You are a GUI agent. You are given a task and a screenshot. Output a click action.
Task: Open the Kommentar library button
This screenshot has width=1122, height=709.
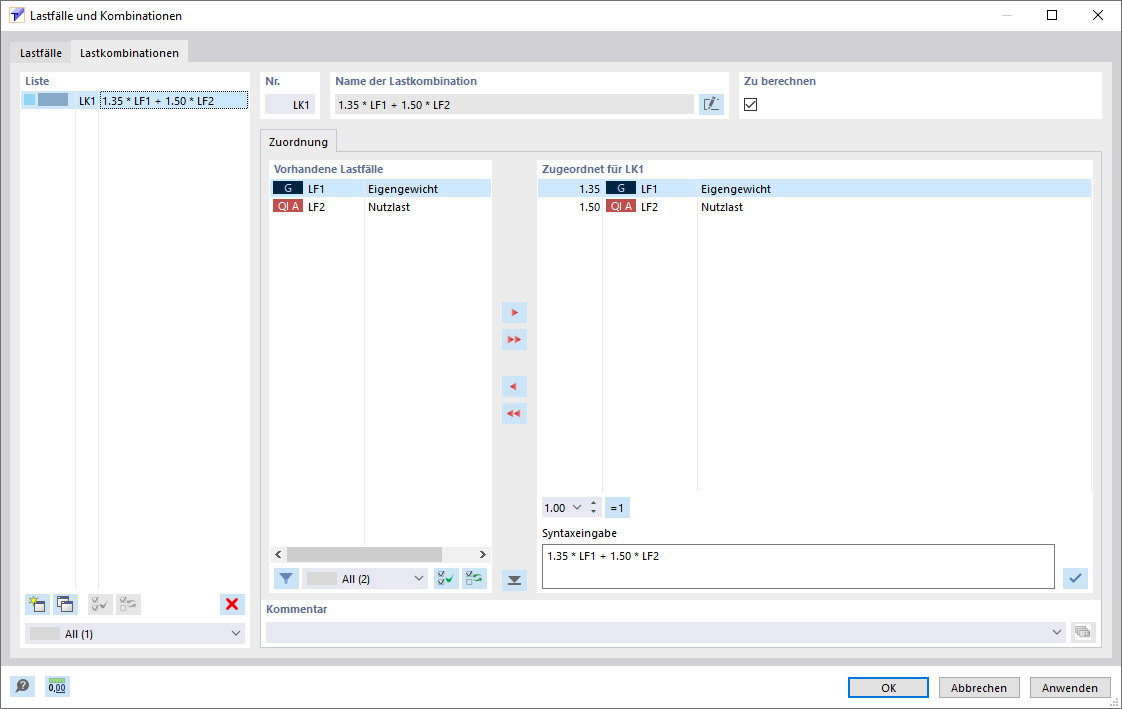click(x=1083, y=632)
